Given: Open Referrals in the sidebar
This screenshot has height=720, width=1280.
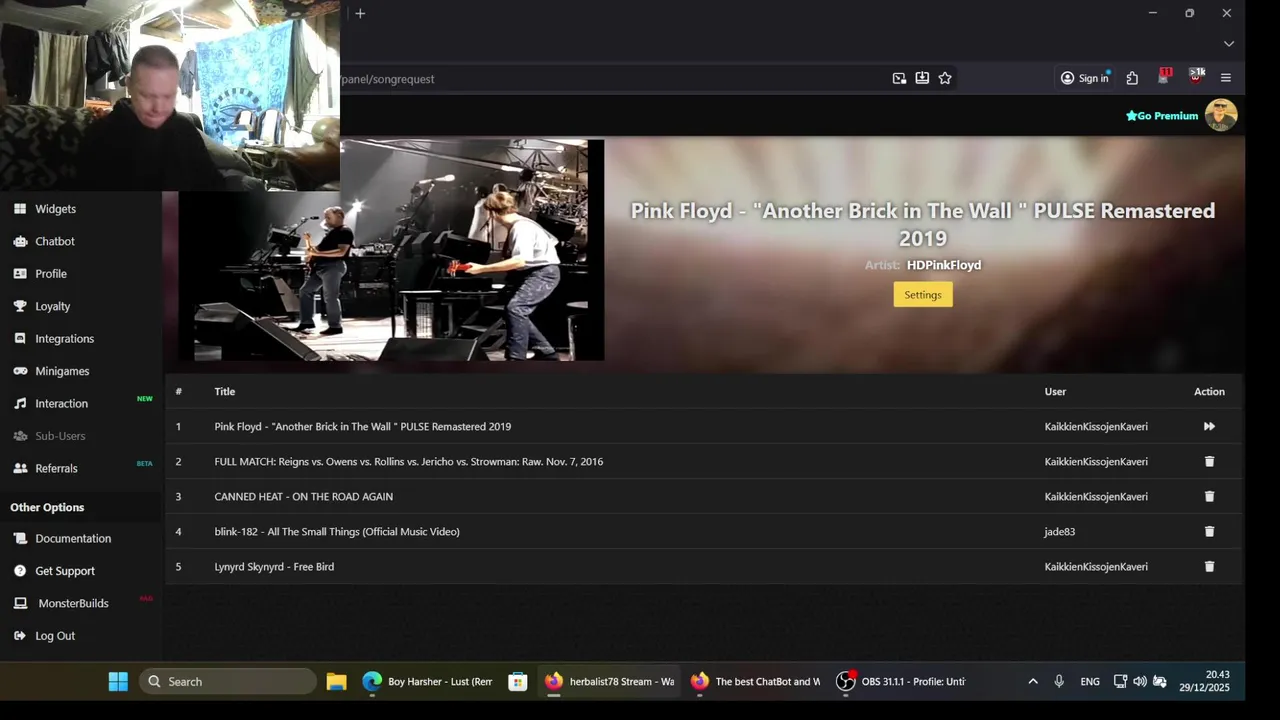Looking at the screenshot, I should (x=56, y=468).
